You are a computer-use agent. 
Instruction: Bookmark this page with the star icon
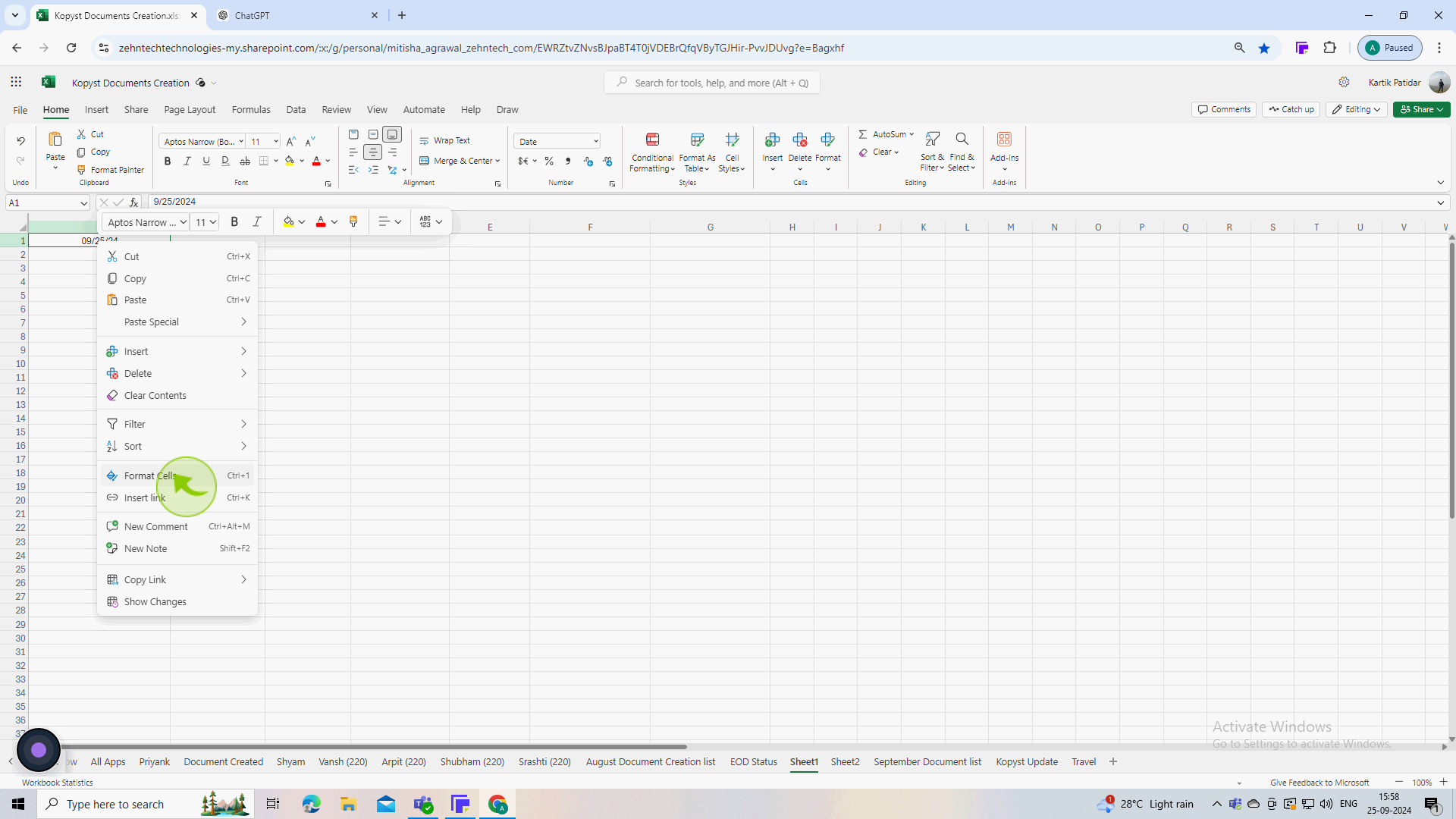1264,48
